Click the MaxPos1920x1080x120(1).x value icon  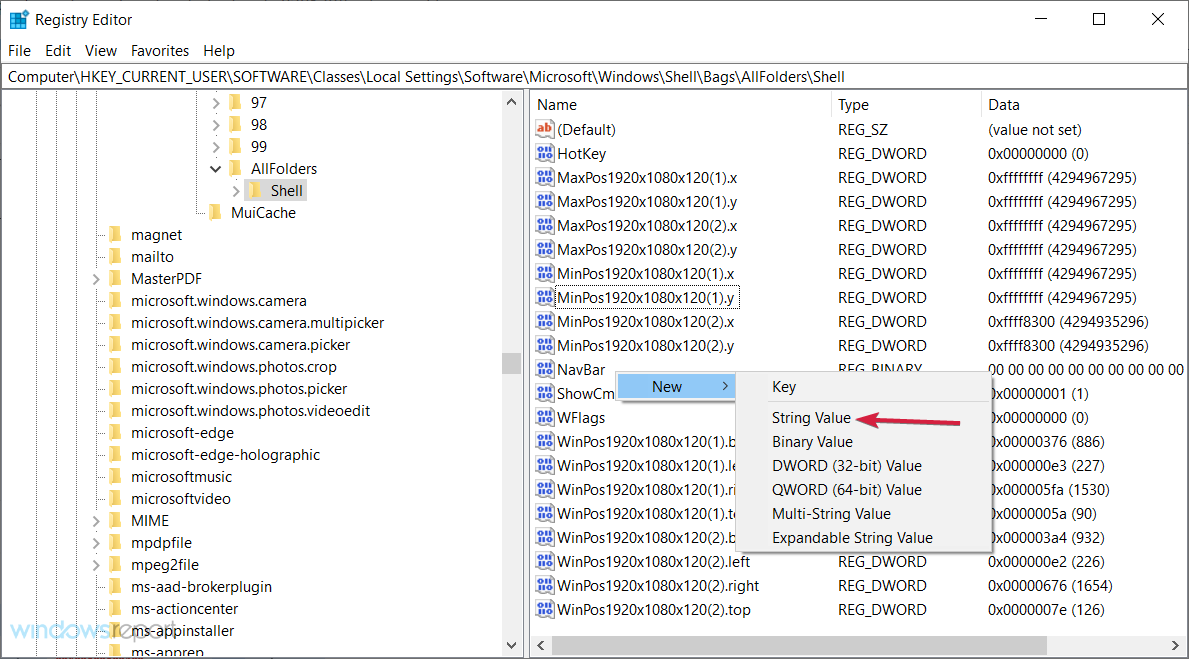coord(544,177)
